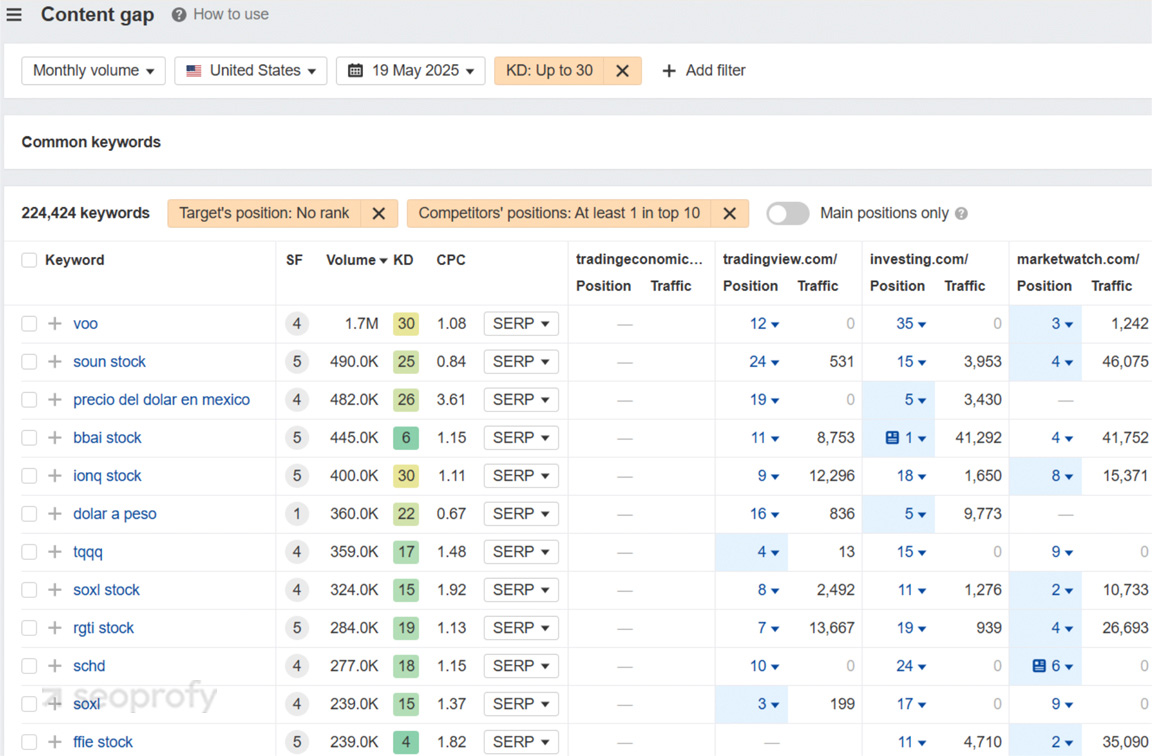Check the select-all Keyword checkbox
1152x756 pixels.
29,260
